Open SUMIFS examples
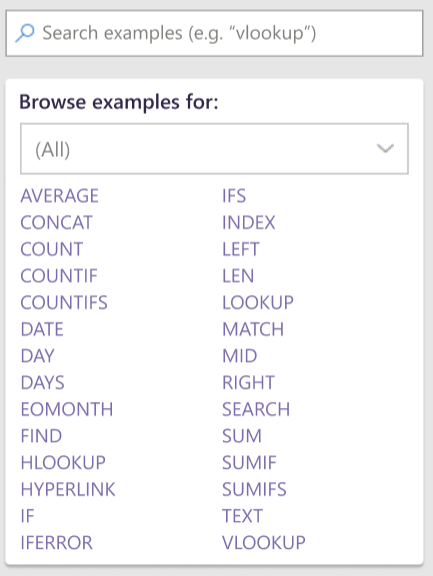 pyautogui.click(x=254, y=489)
